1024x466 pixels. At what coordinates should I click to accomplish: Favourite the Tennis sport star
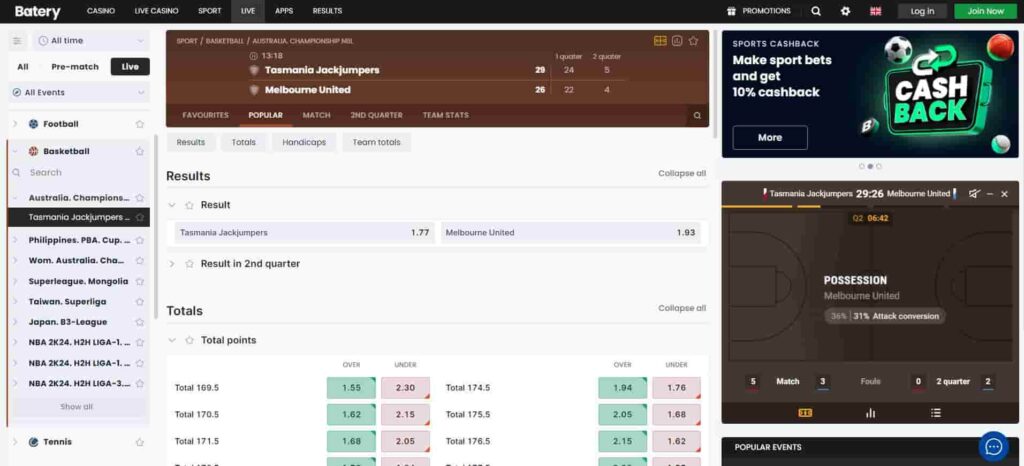[139, 442]
